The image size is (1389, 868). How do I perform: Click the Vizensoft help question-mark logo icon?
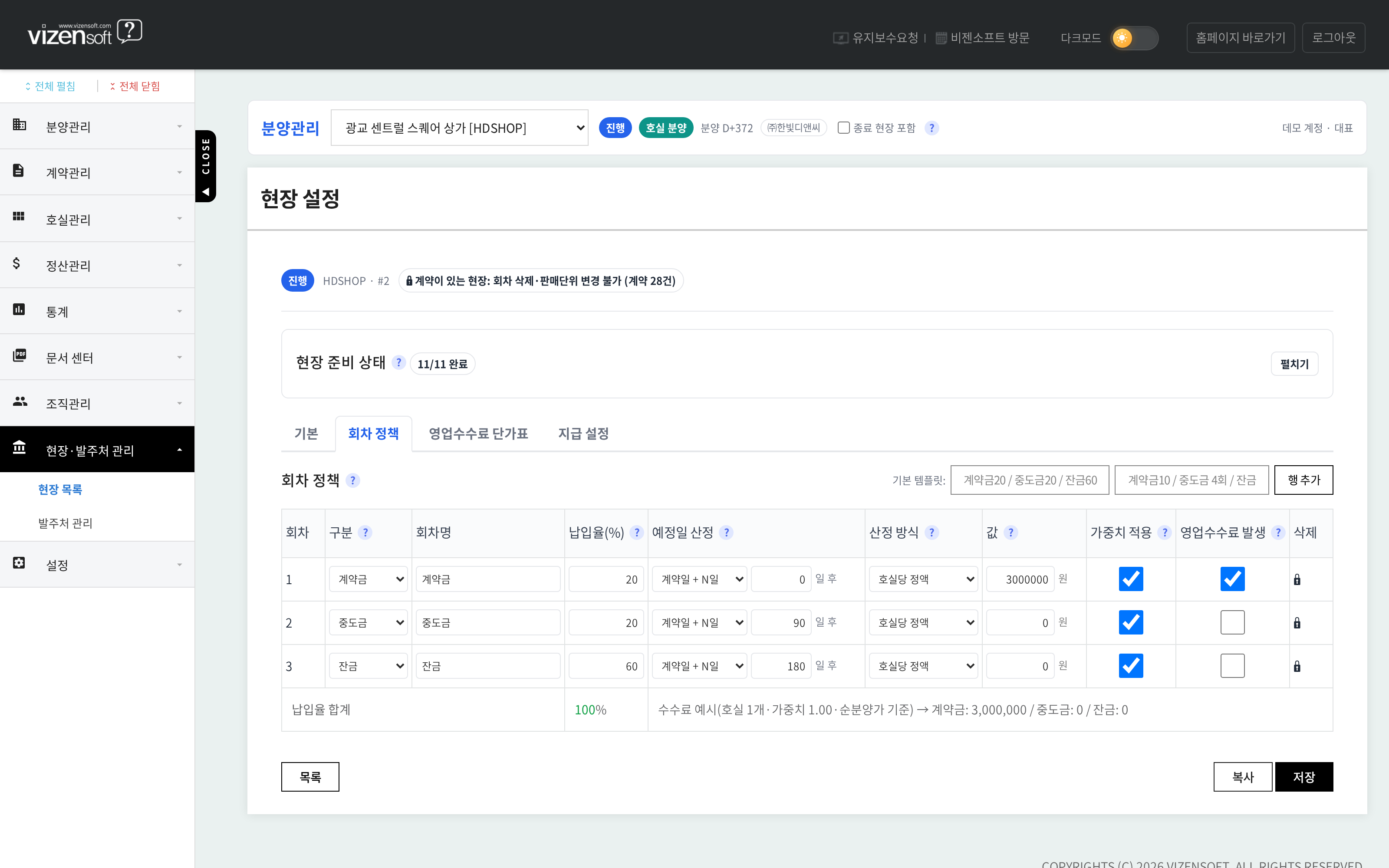click(x=130, y=32)
